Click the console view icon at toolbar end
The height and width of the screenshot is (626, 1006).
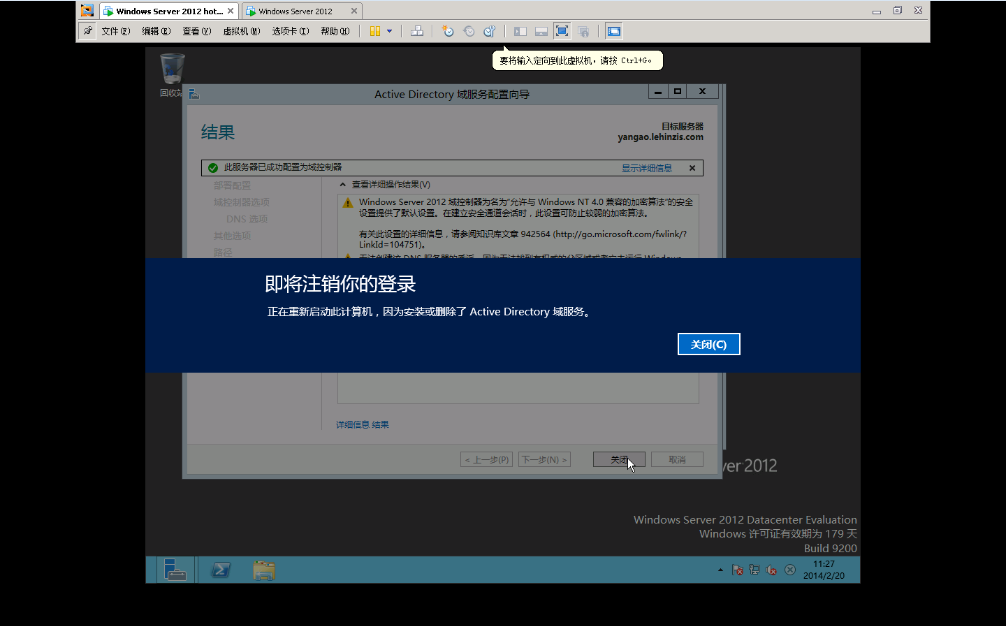point(613,31)
